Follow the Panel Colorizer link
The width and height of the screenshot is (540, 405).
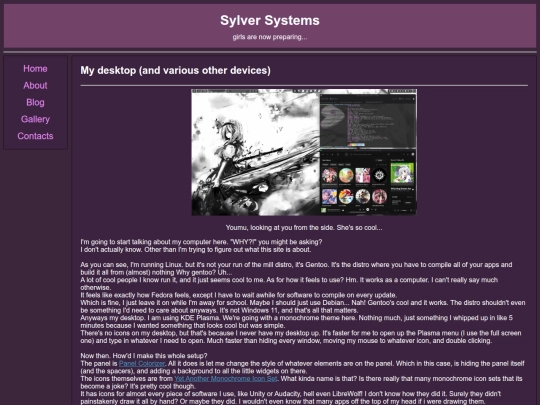(x=142, y=363)
